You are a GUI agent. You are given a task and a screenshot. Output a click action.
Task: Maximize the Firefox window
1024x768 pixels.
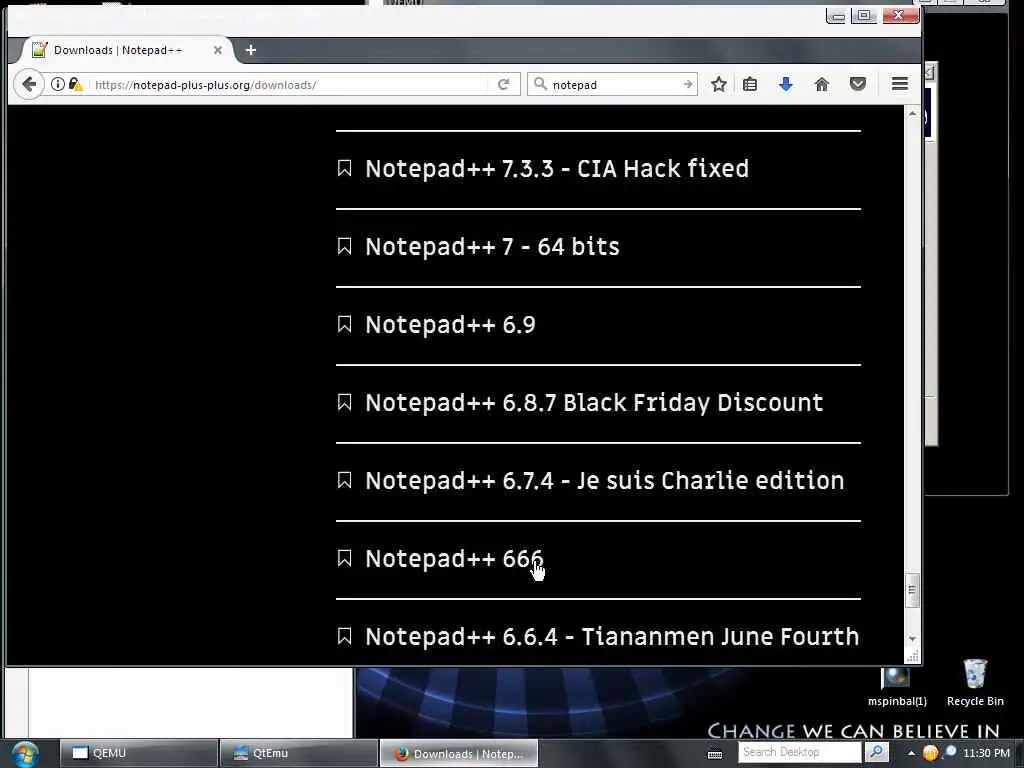click(x=865, y=16)
